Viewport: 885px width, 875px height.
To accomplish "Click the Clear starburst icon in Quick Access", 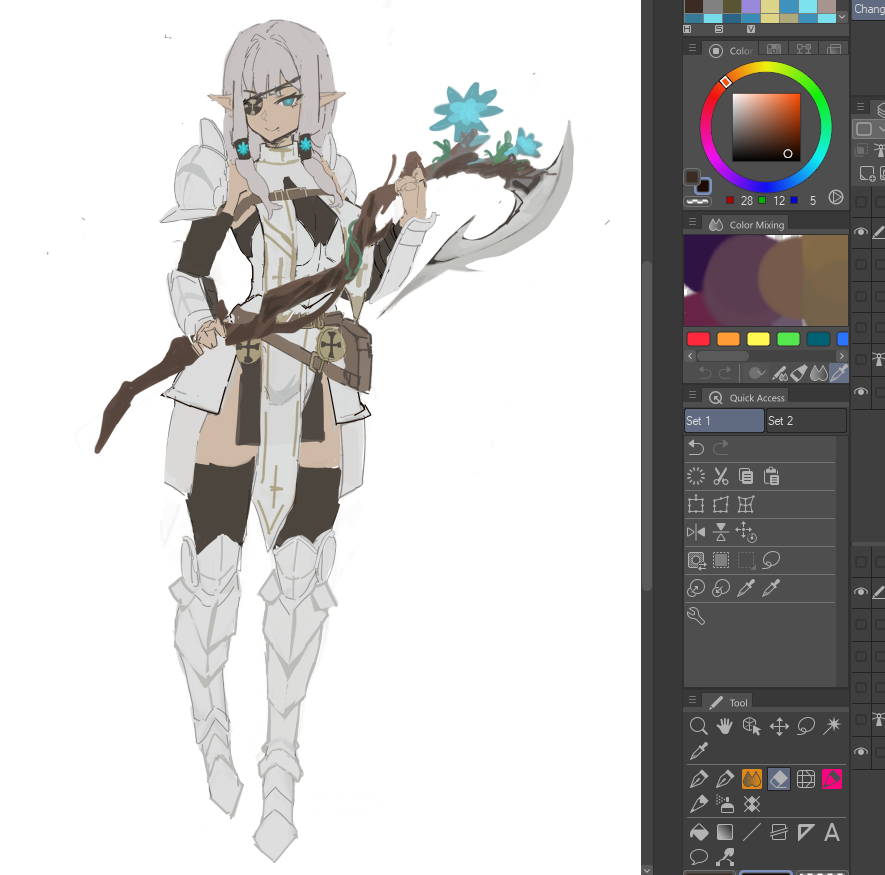I will [696, 476].
